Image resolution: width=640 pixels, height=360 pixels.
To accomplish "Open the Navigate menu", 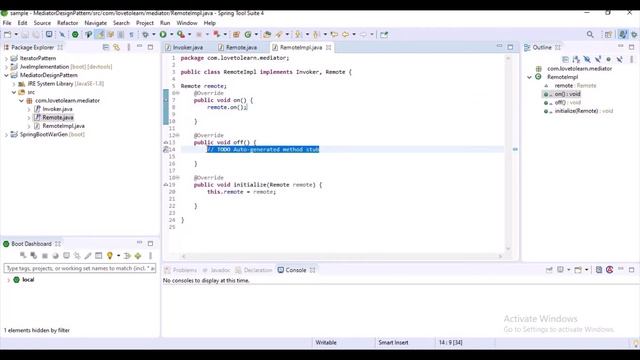I will (96, 23).
